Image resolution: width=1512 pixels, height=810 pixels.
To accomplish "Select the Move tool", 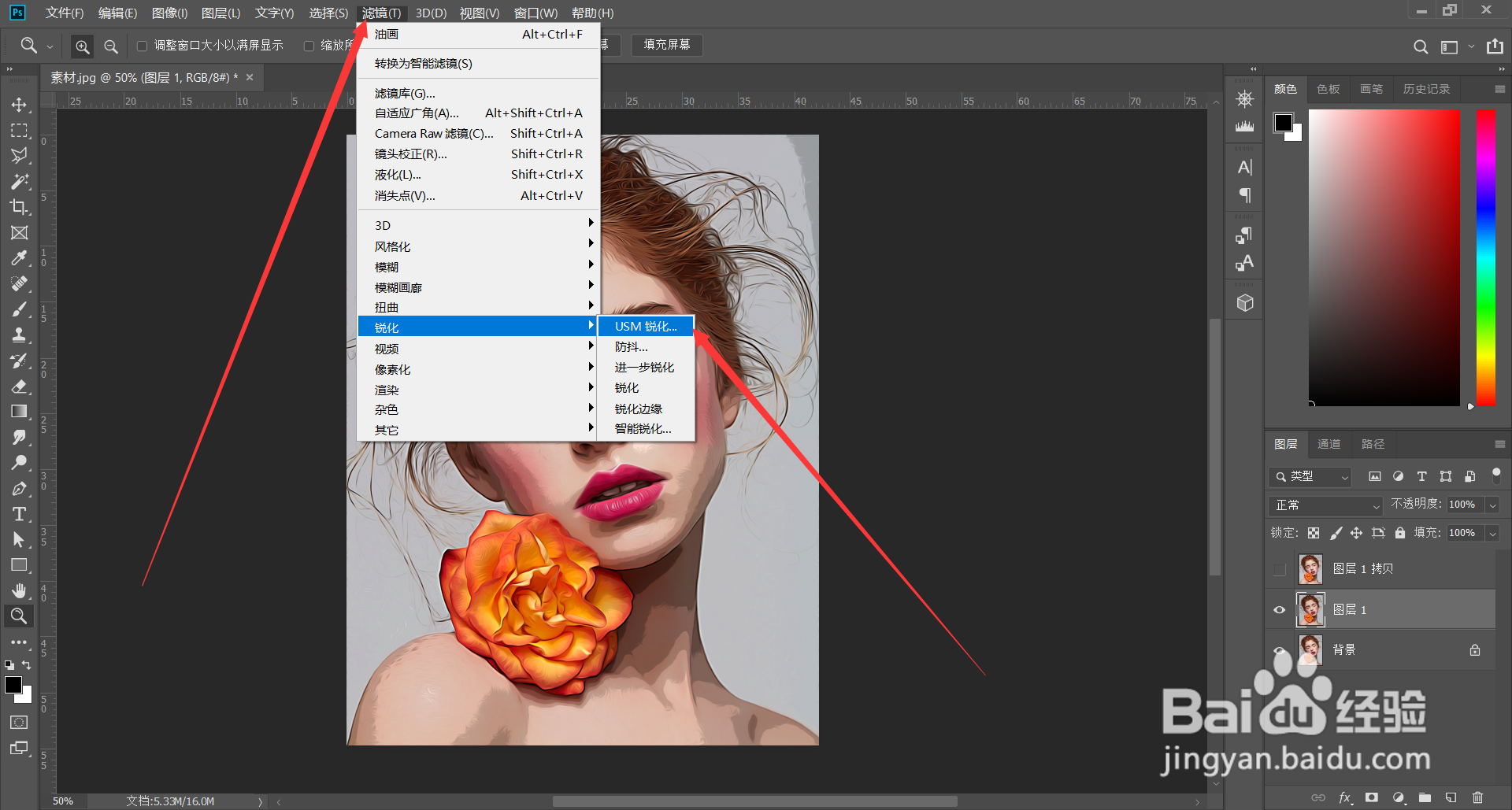I will point(19,105).
